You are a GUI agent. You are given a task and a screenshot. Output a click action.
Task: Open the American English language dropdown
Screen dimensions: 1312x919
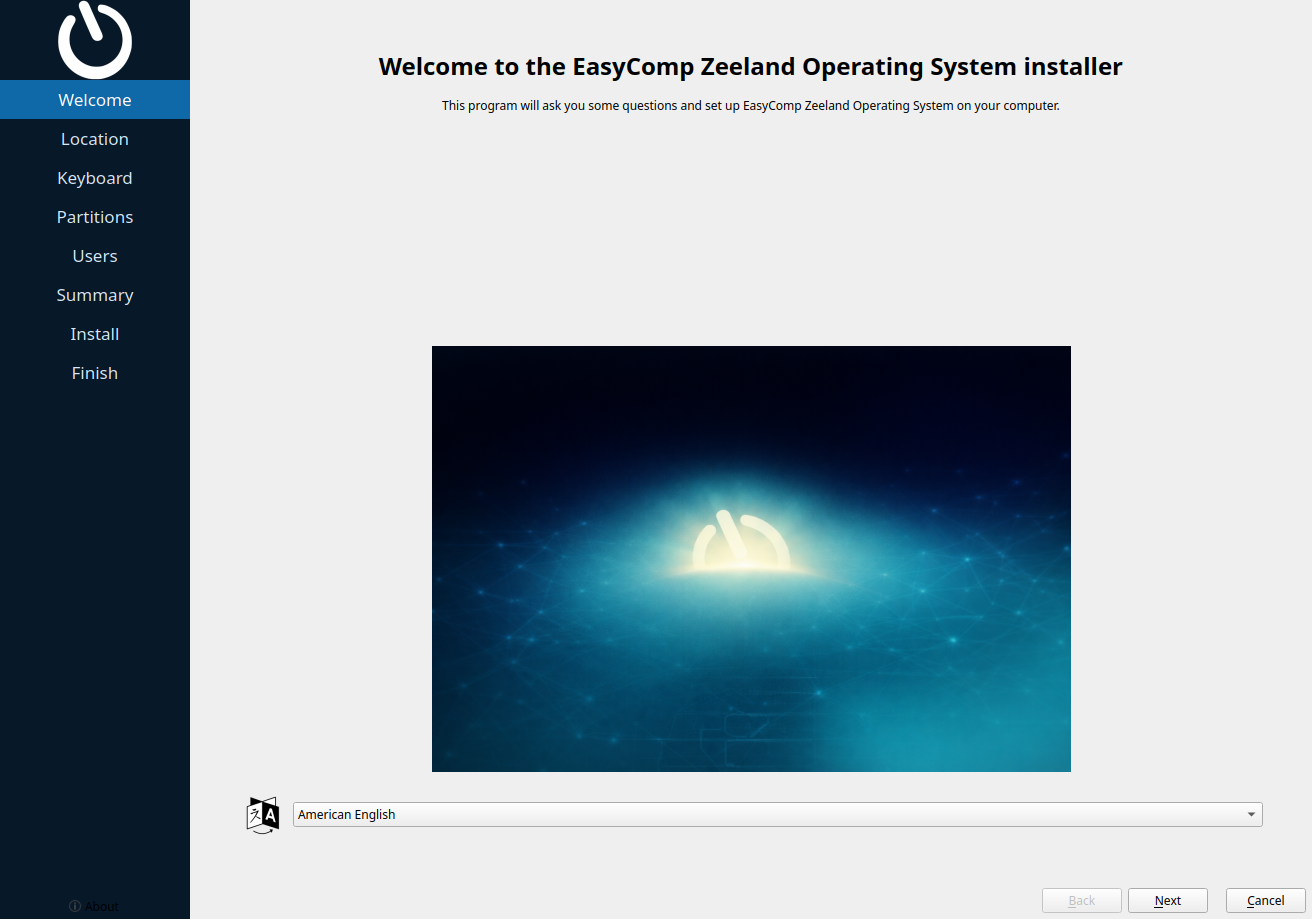pyautogui.click(x=777, y=815)
